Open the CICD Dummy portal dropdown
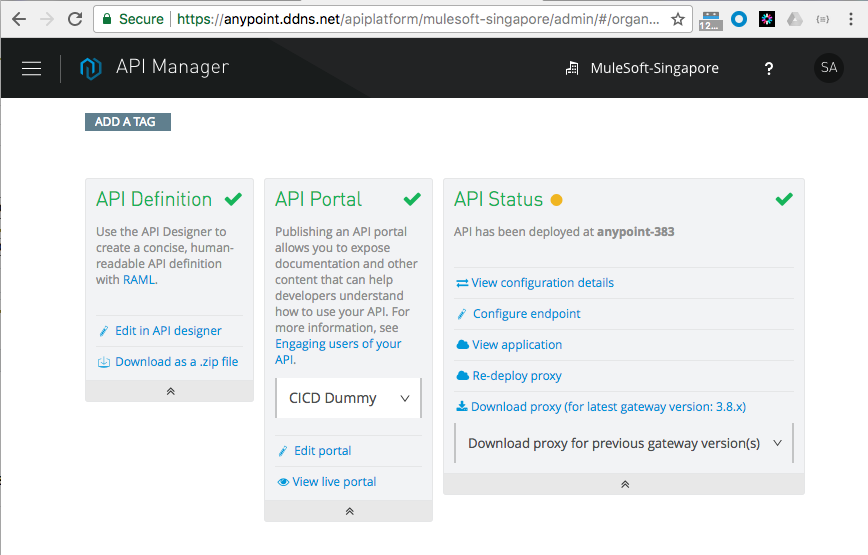This screenshot has width=868, height=555. coord(348,398)
